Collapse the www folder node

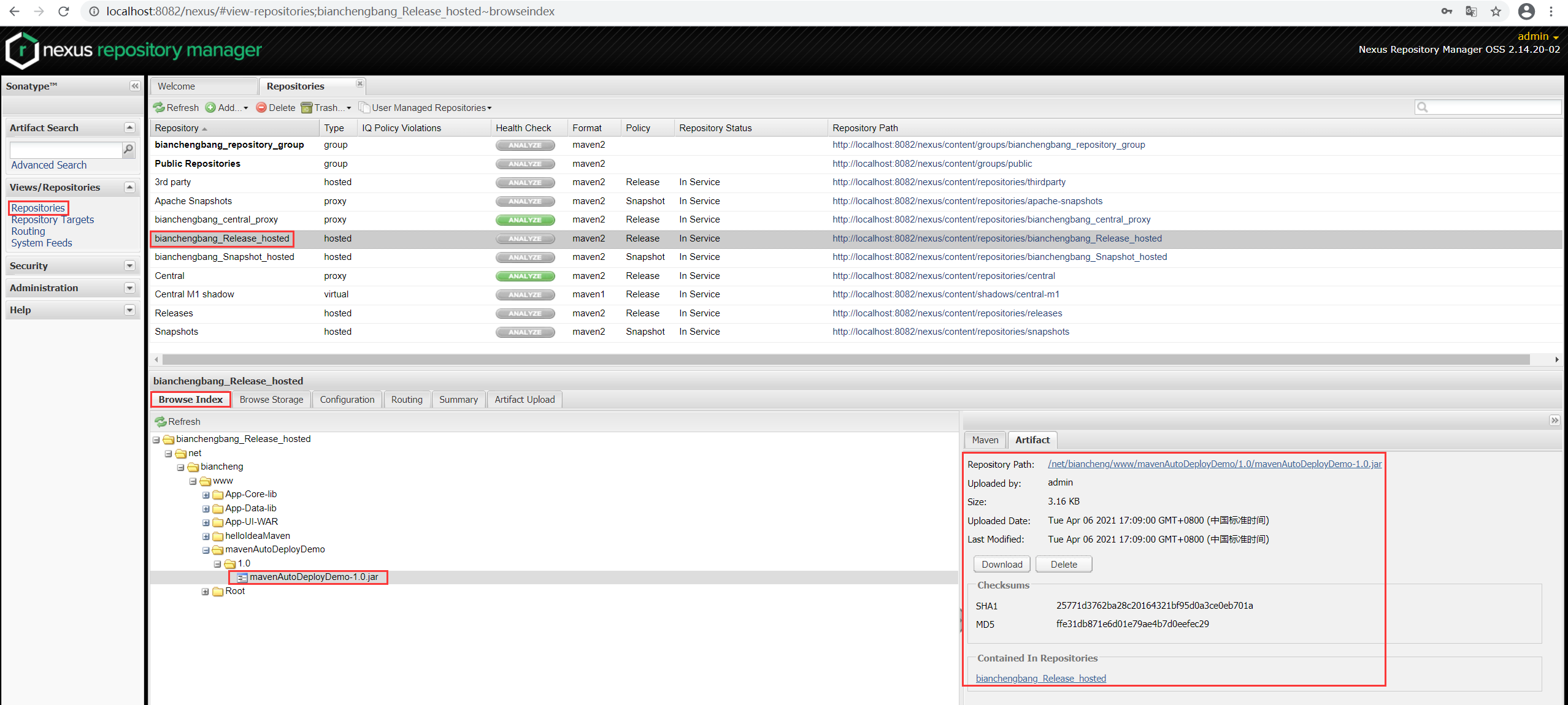193,481
